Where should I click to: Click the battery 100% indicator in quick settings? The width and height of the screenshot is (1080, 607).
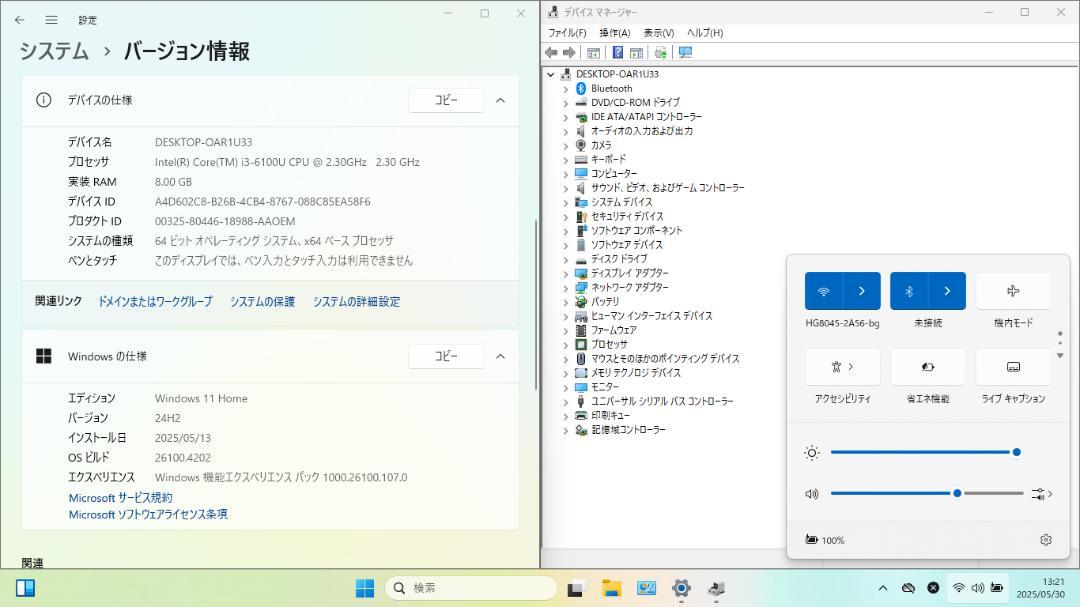pos(824,540)
